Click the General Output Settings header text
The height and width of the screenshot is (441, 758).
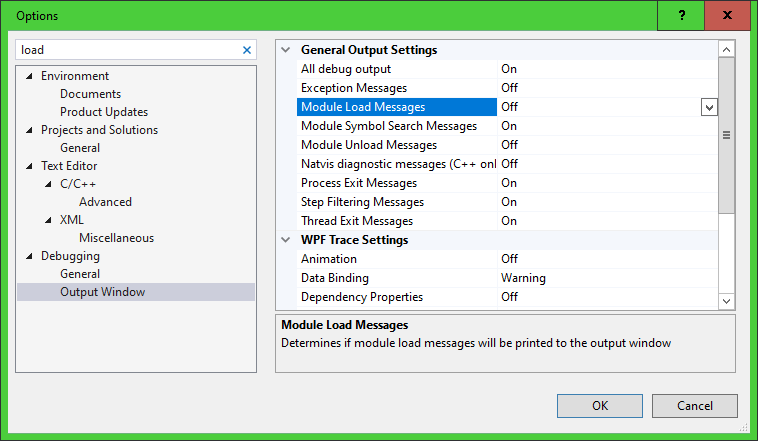[369, 50]
